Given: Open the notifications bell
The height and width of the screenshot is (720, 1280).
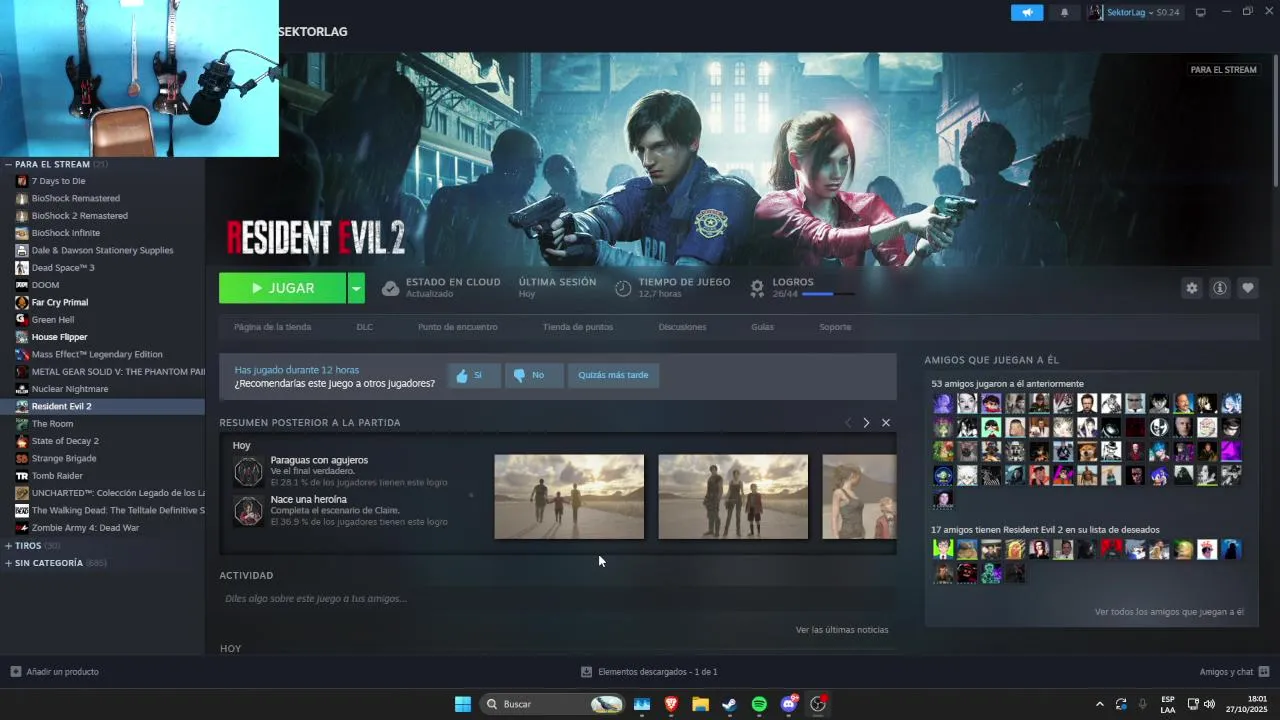Looking at the screenshot, I should point(1064,12).
